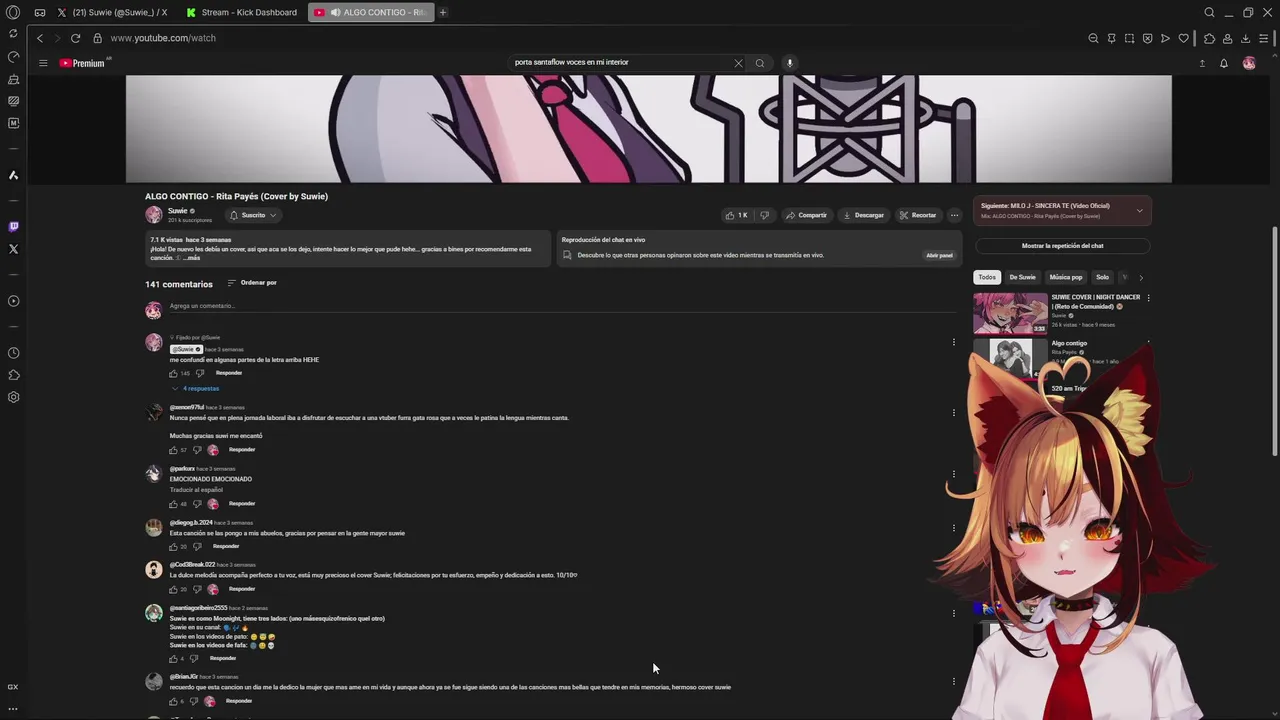Open the Opera GX main menu icon
The image size is (1280, 720).
click(13, 12)
